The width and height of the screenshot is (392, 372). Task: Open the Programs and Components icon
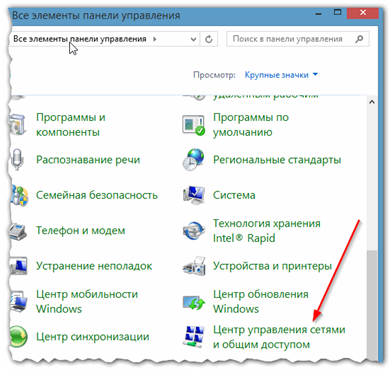click(x=18, y=124)
